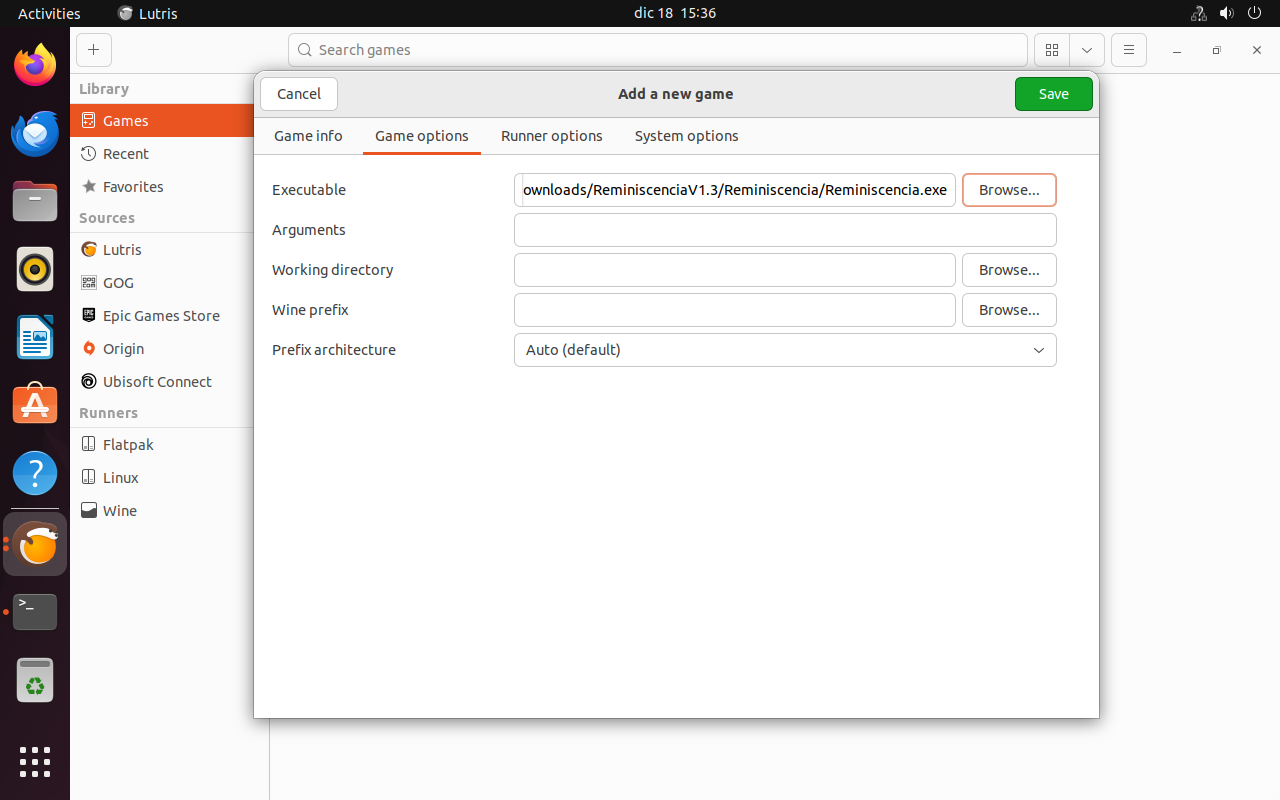The image size is (1280, 800).
Task: Open Activities overview
Action: 49,13
